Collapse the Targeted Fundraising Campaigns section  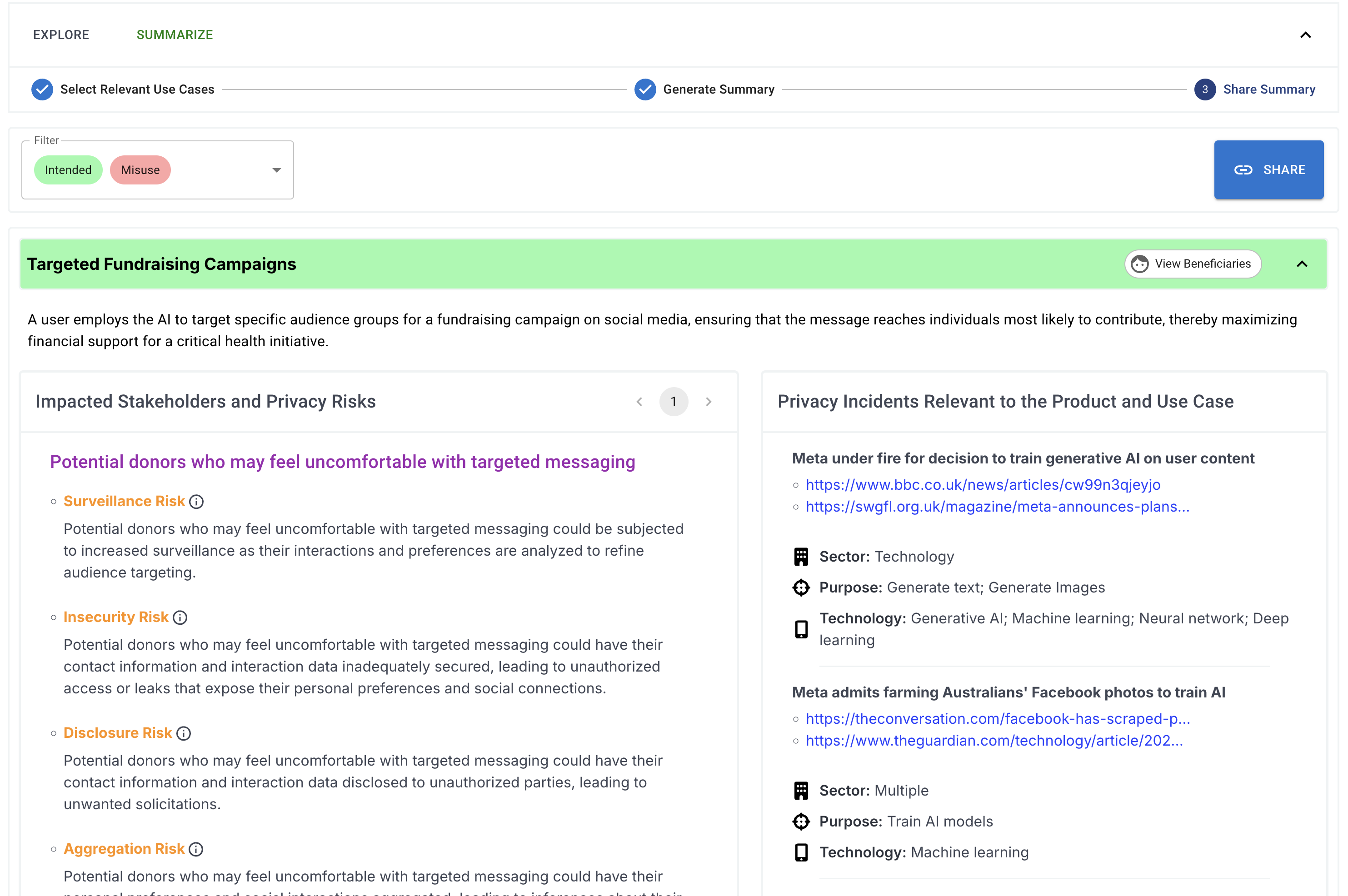pyautogui.click(x=1302, y=264)
